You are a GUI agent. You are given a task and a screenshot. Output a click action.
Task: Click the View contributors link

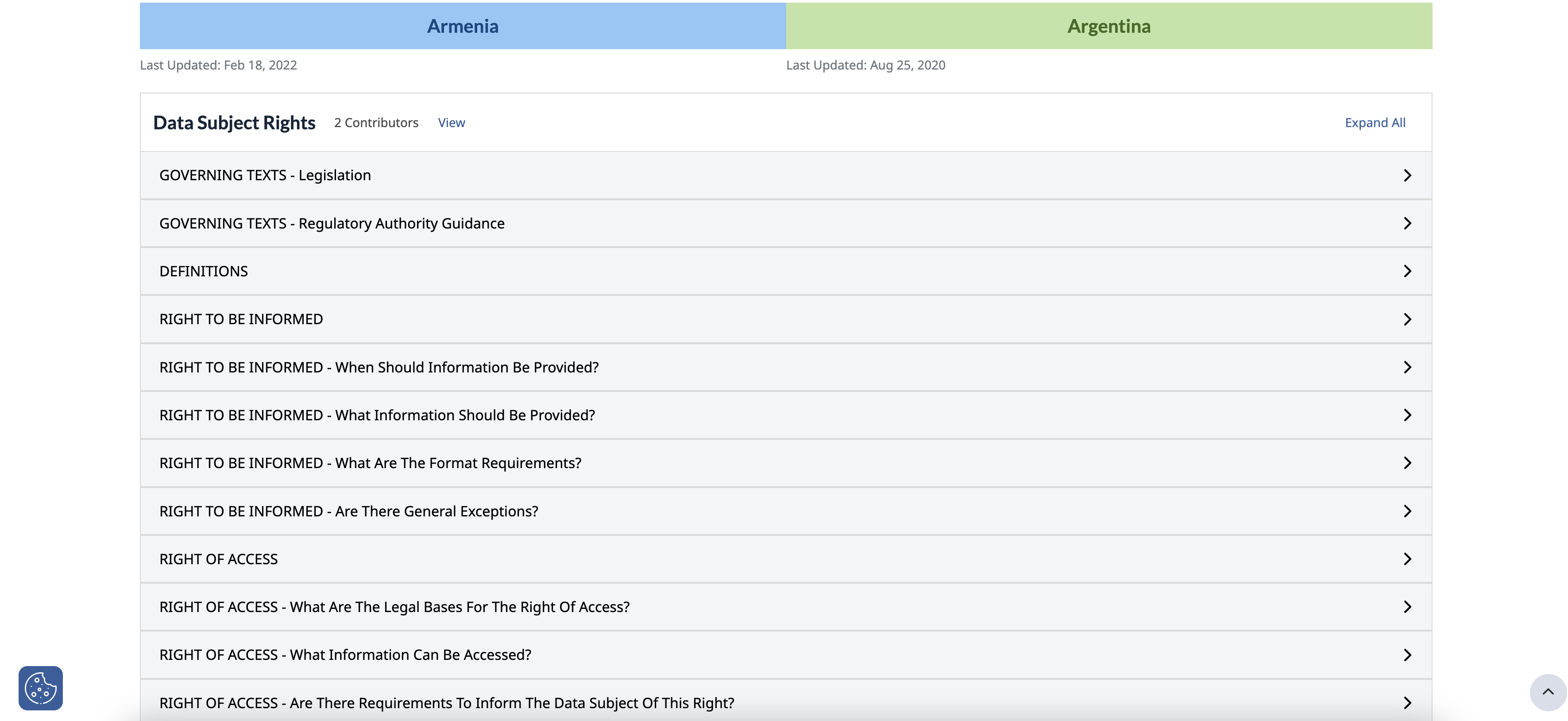point(452,122)
